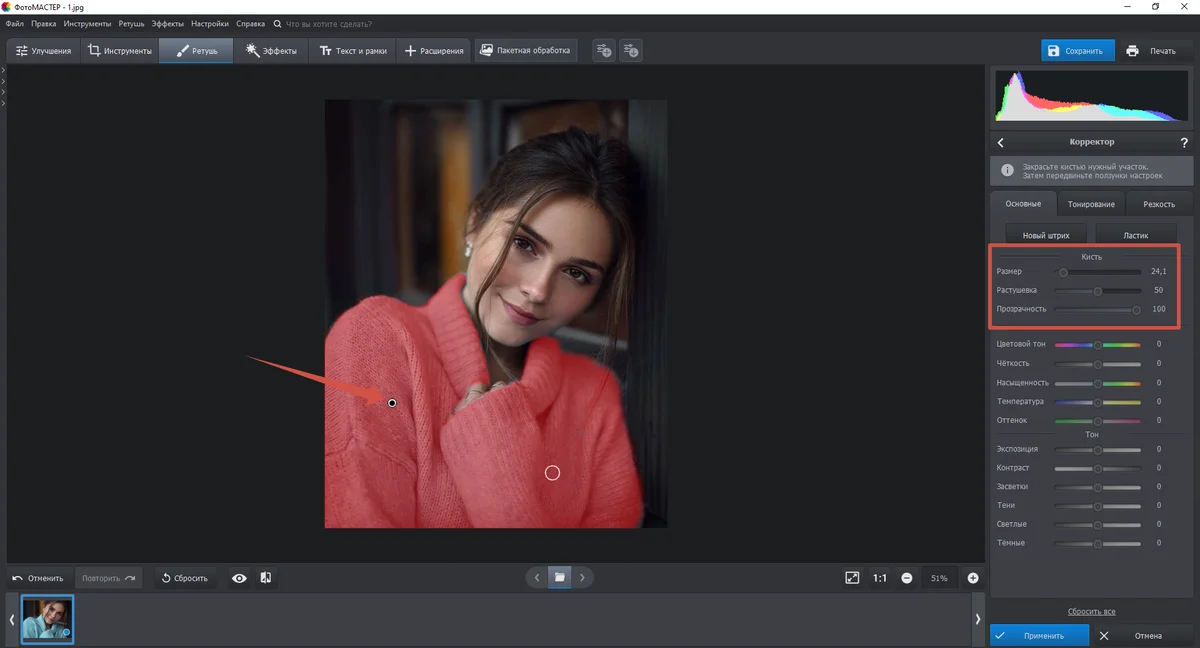The height and width of the screenshot is (648, 1200).
Task: Select the Ластик eraser mode
Action: click(1135, 235)
